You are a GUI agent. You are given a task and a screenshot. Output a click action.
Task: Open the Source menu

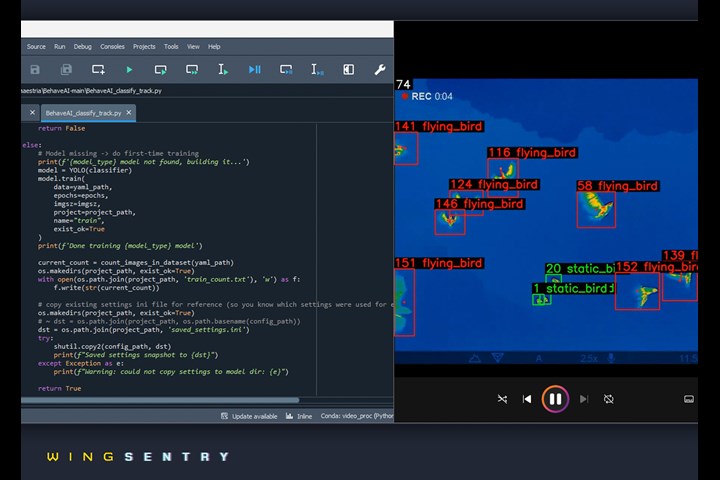pos(36,47)
